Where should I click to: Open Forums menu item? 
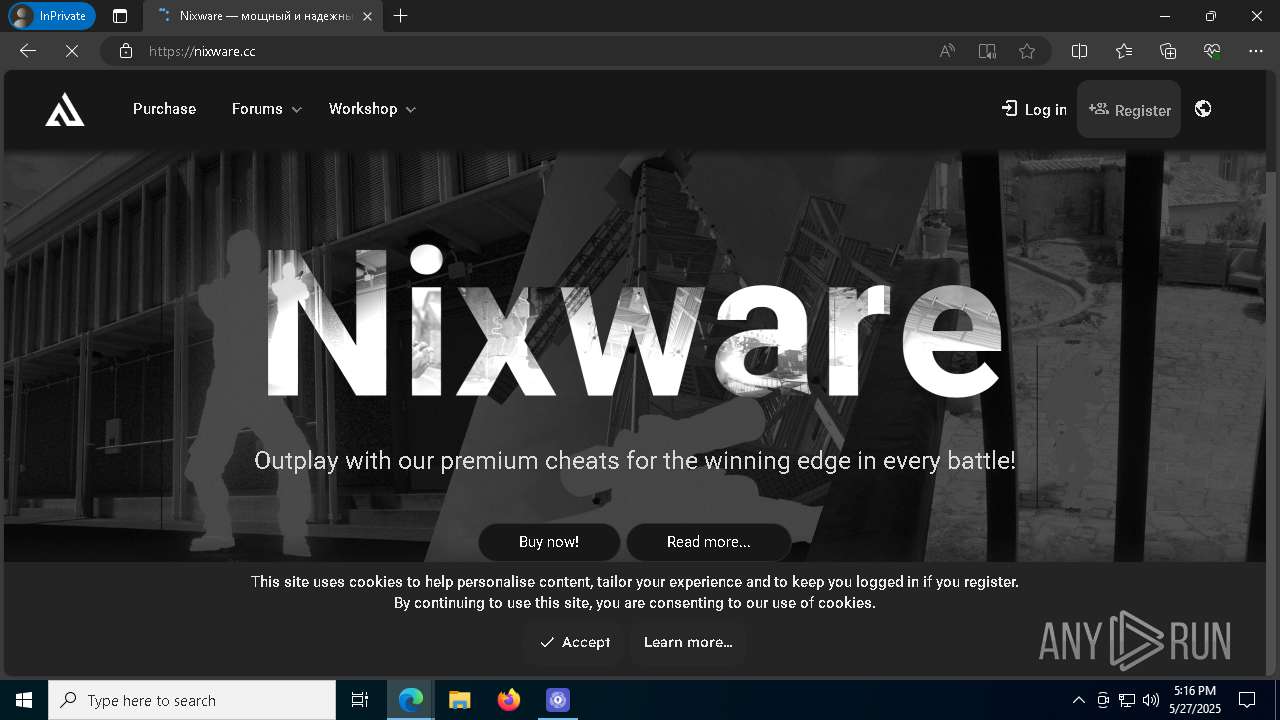[257, 109]
